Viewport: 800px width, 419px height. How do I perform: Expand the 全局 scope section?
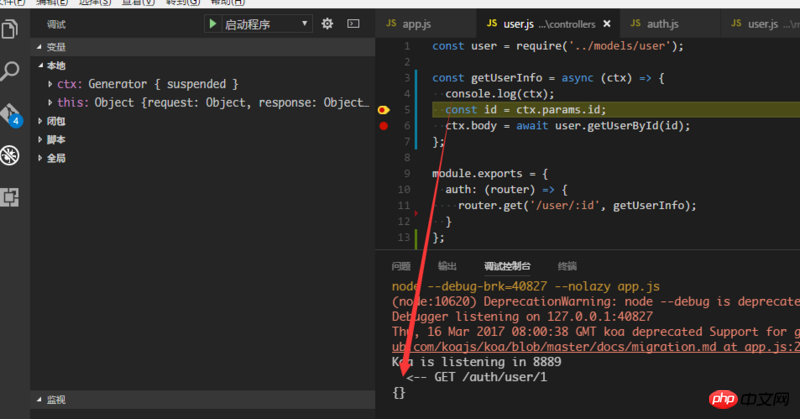click(55, 158)
